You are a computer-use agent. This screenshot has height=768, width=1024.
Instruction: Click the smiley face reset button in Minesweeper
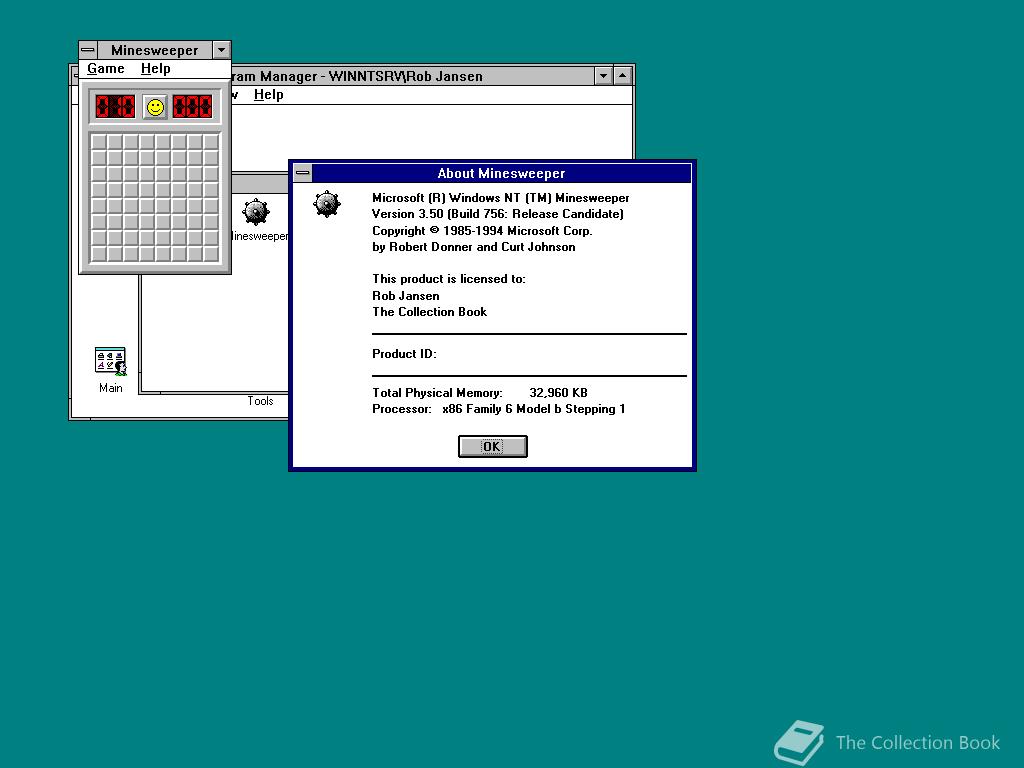click(155, 107)
